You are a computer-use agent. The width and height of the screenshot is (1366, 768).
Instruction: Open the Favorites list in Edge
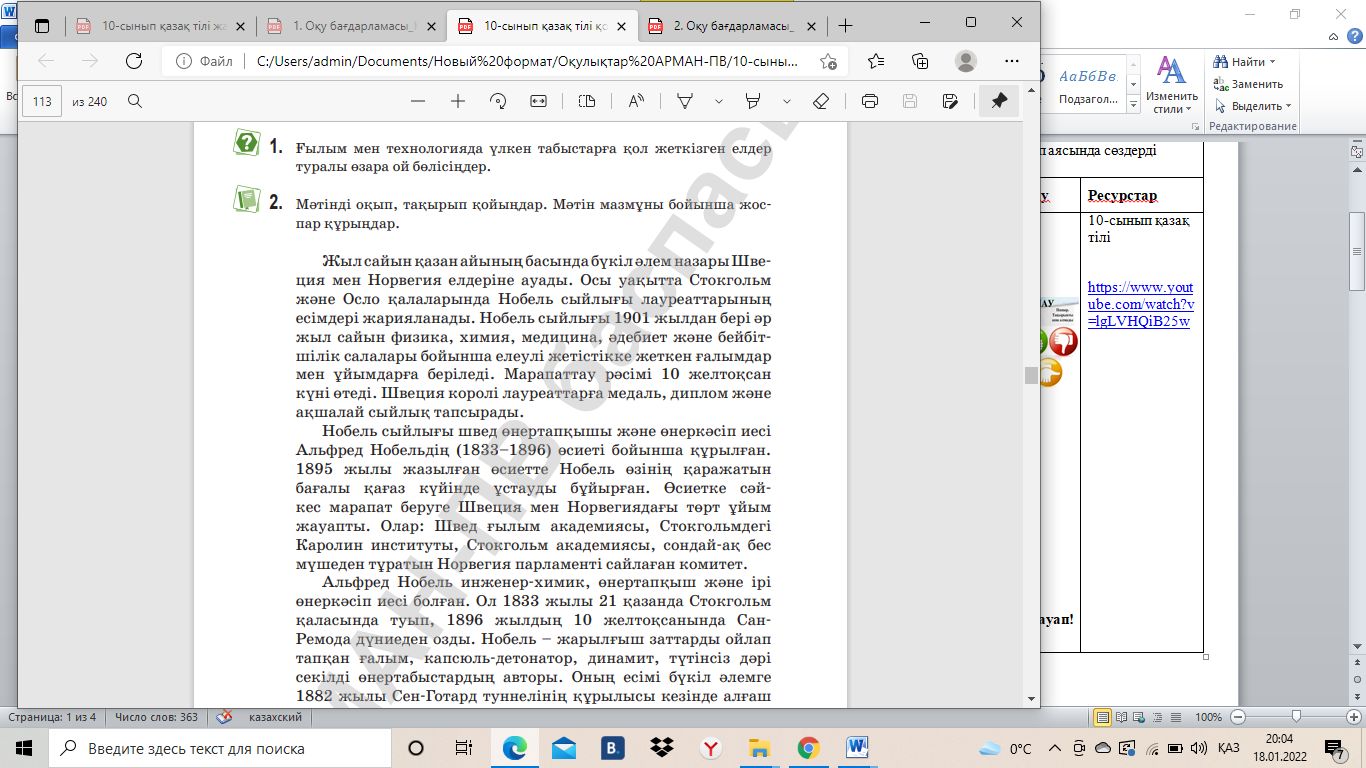(x=876, y=61)
